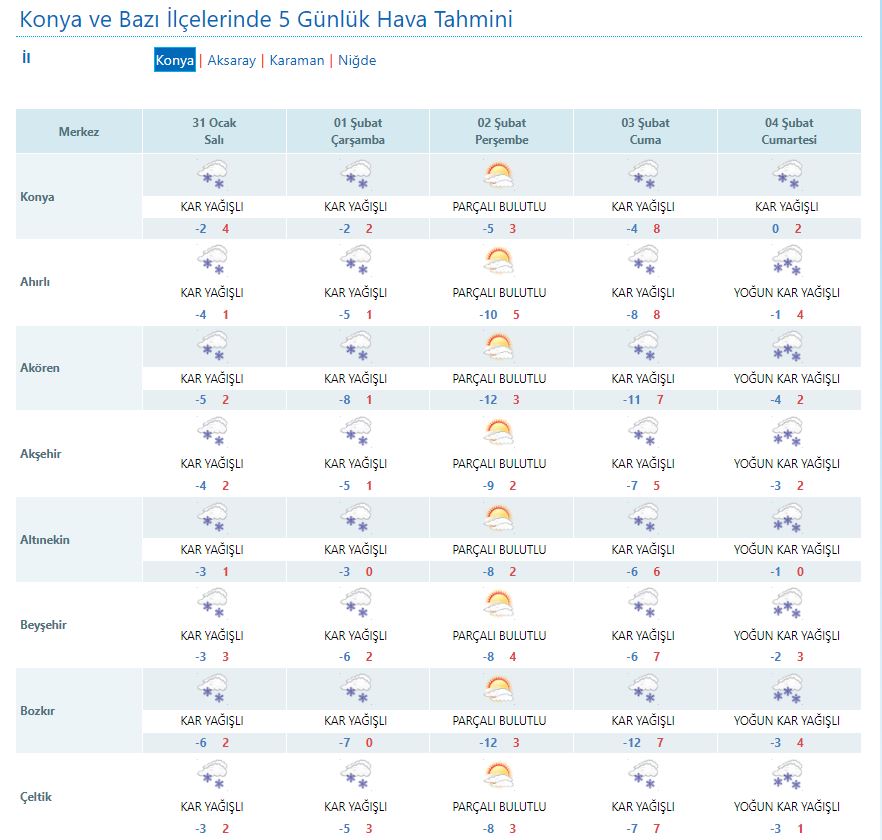This screenshot has height=840, width=882.
Task: Click Konya's partly cloudy icon for 02 Şubat
Action: coord(498,177)
